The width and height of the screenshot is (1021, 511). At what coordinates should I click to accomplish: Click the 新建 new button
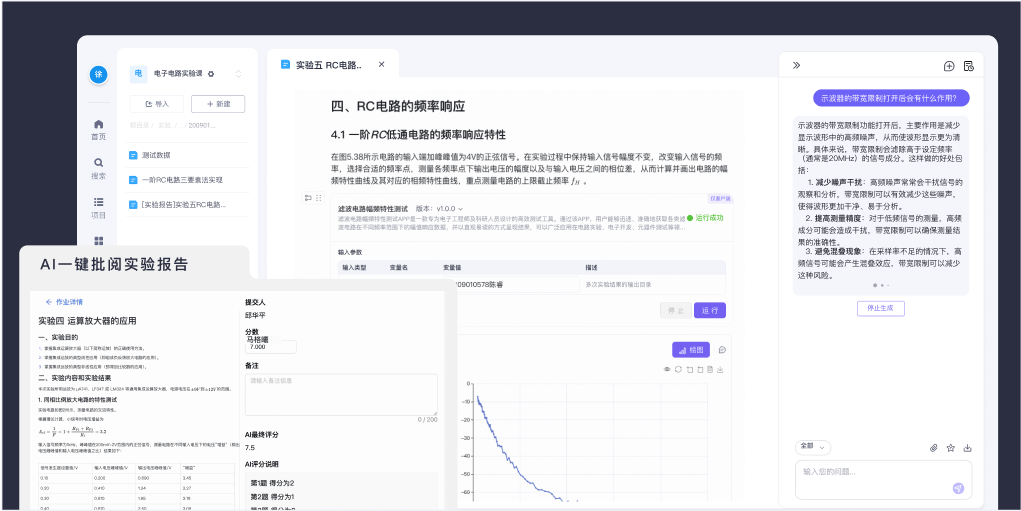[217, 104]
